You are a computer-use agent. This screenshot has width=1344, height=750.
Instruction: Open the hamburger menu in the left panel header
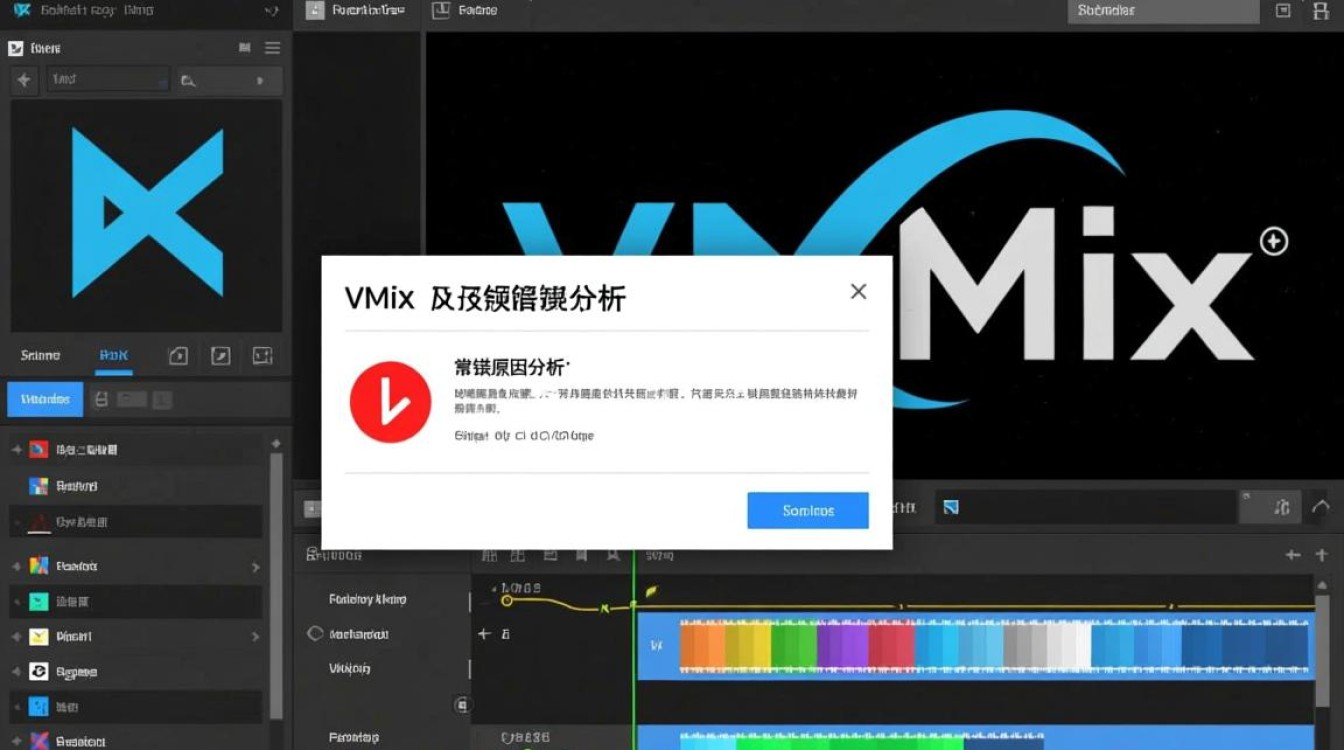click(272, 48)
